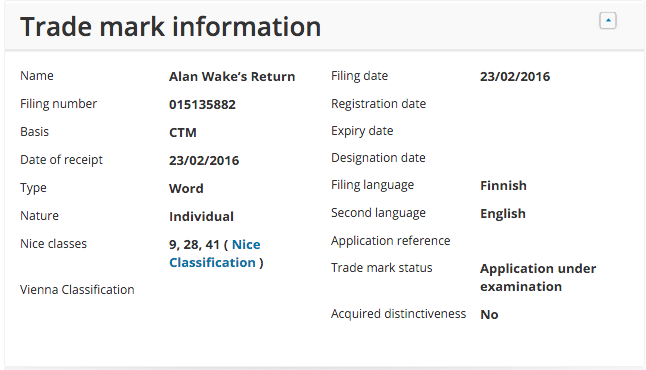Click the Nice classes label
The height and width of the screenshot is (370, 646).
tap(54, 244)
